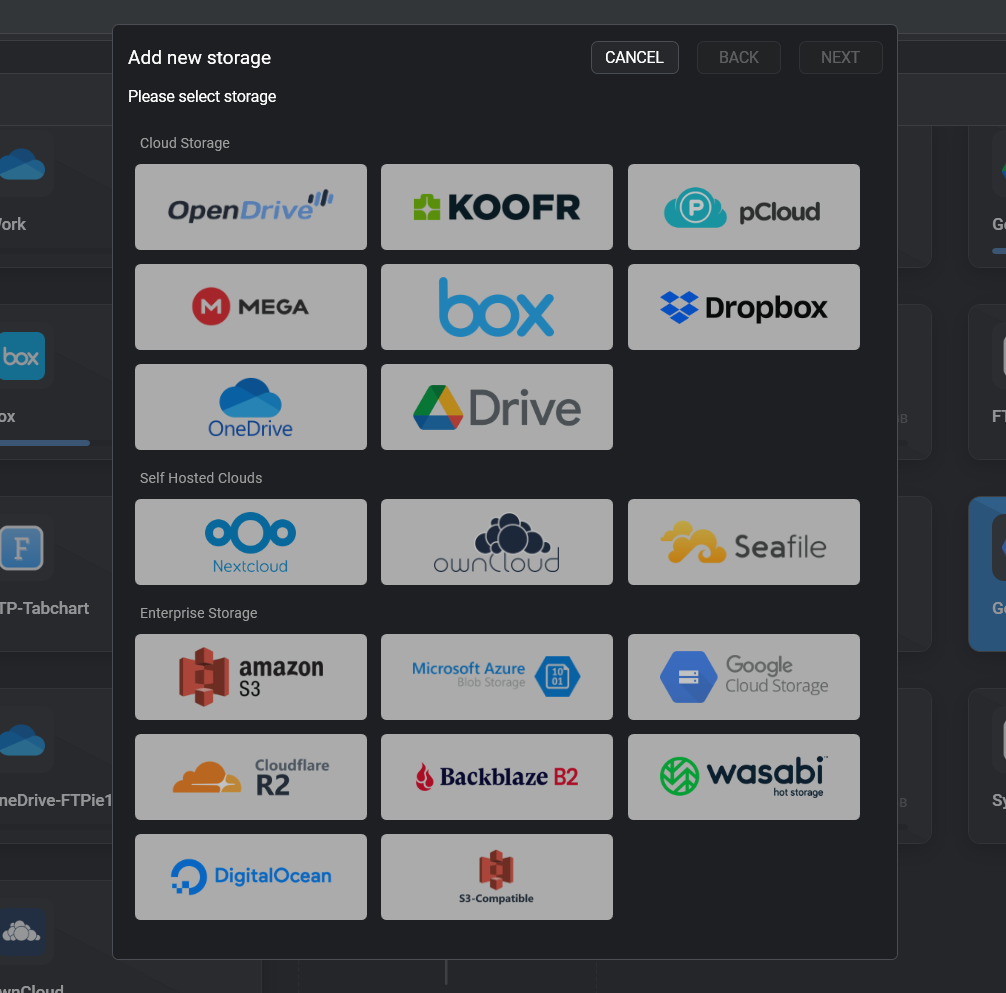Screen dimensions: 1006x993
Task: Choose Backblaze B2 storage tile
Action: tap(497, 777)
